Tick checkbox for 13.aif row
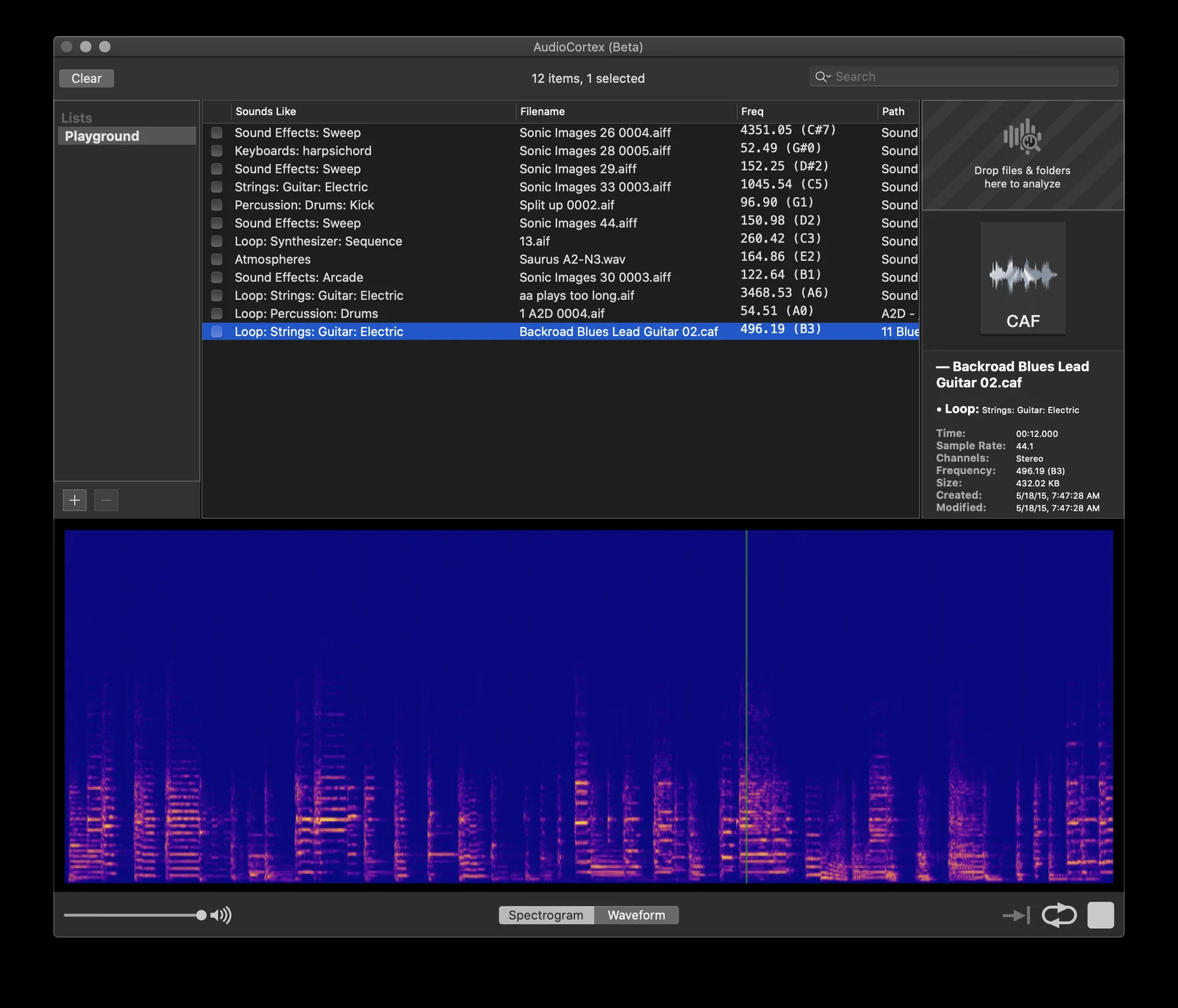 217,241
